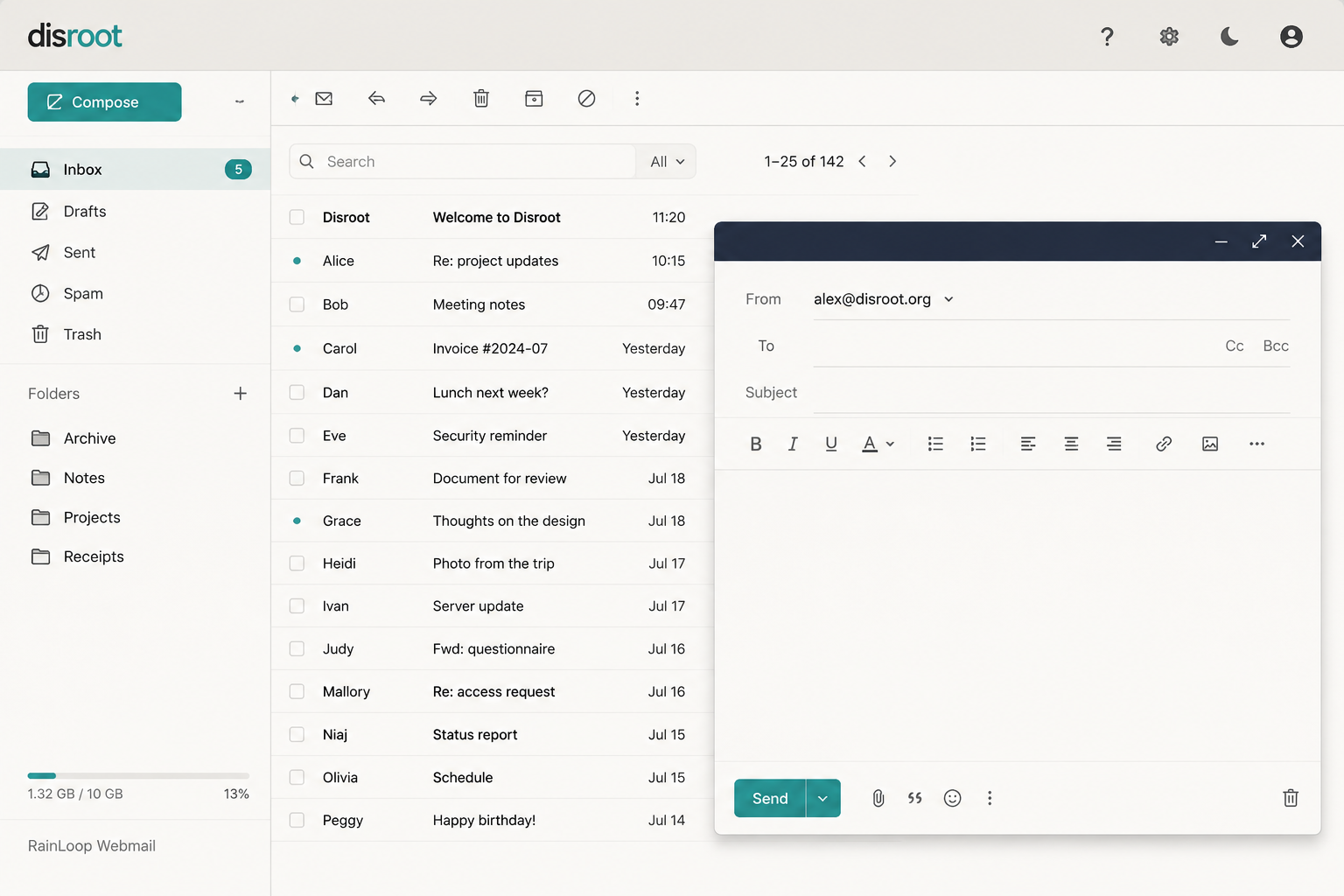Screen dimensions: 1344x896
Task: Insert a quote with quotation icon
Action: pos(915,798)
